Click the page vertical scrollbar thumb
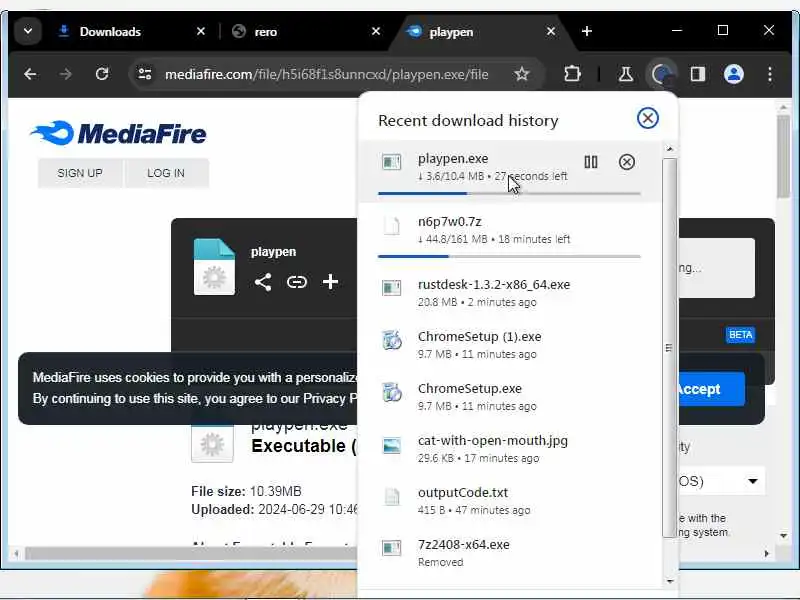This screenshot has width=800, height=600. point(784,156)
